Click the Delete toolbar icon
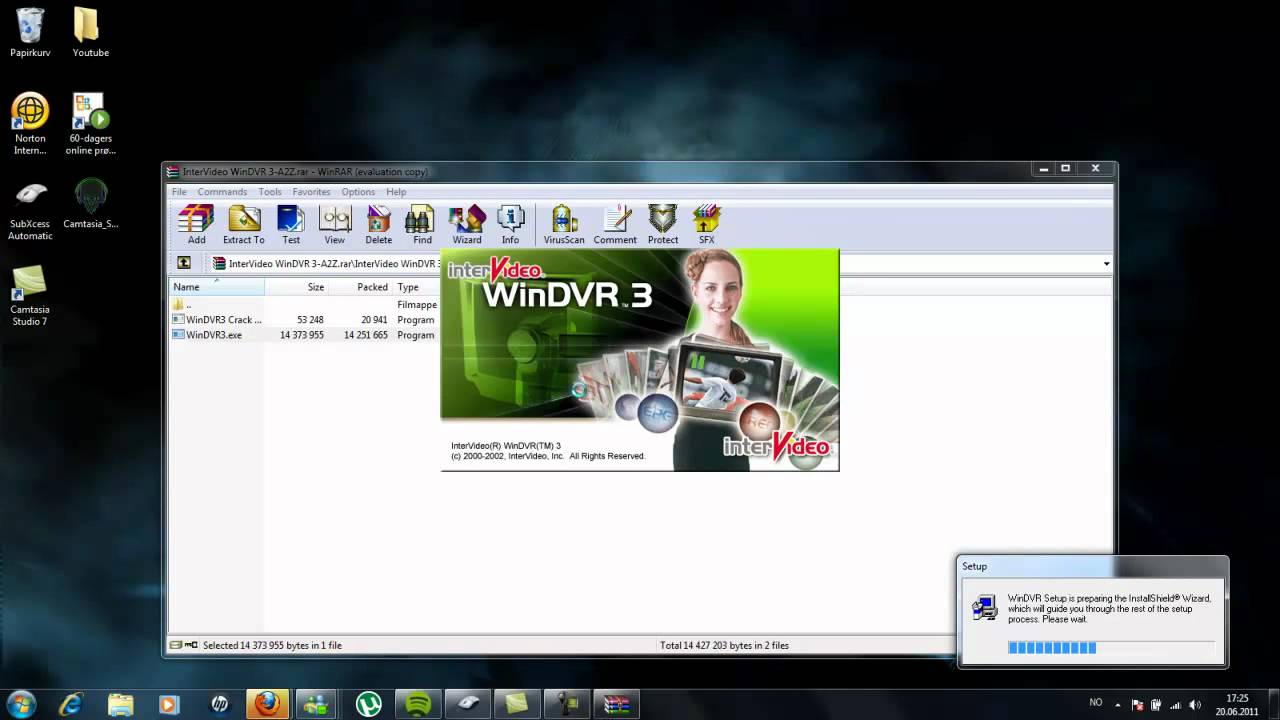 (x=379, y=225)
